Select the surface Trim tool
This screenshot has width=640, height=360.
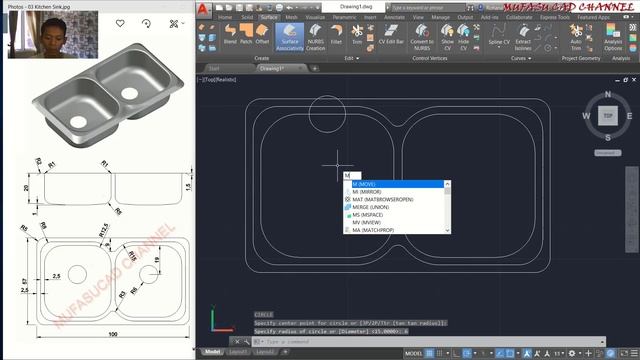(x=357, y=34)
